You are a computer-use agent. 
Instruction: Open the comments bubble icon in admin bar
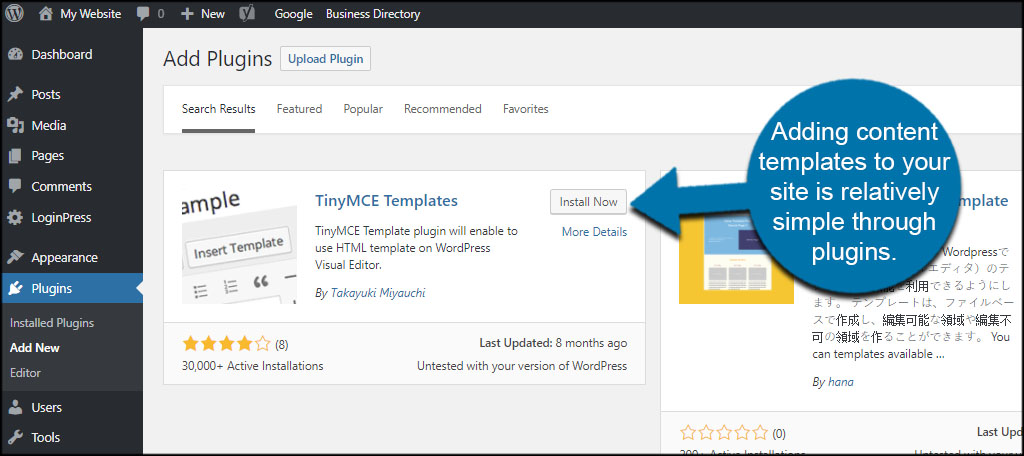[x=143, y=14]
